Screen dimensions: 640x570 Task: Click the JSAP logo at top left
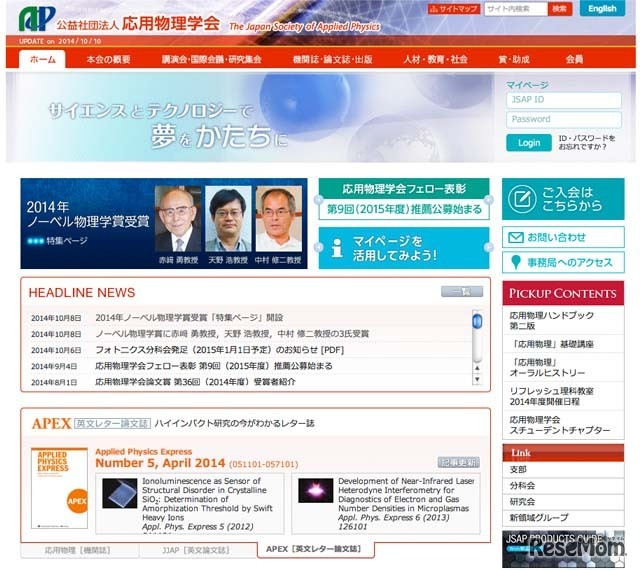pyautogui.click(x=37, y=19)
